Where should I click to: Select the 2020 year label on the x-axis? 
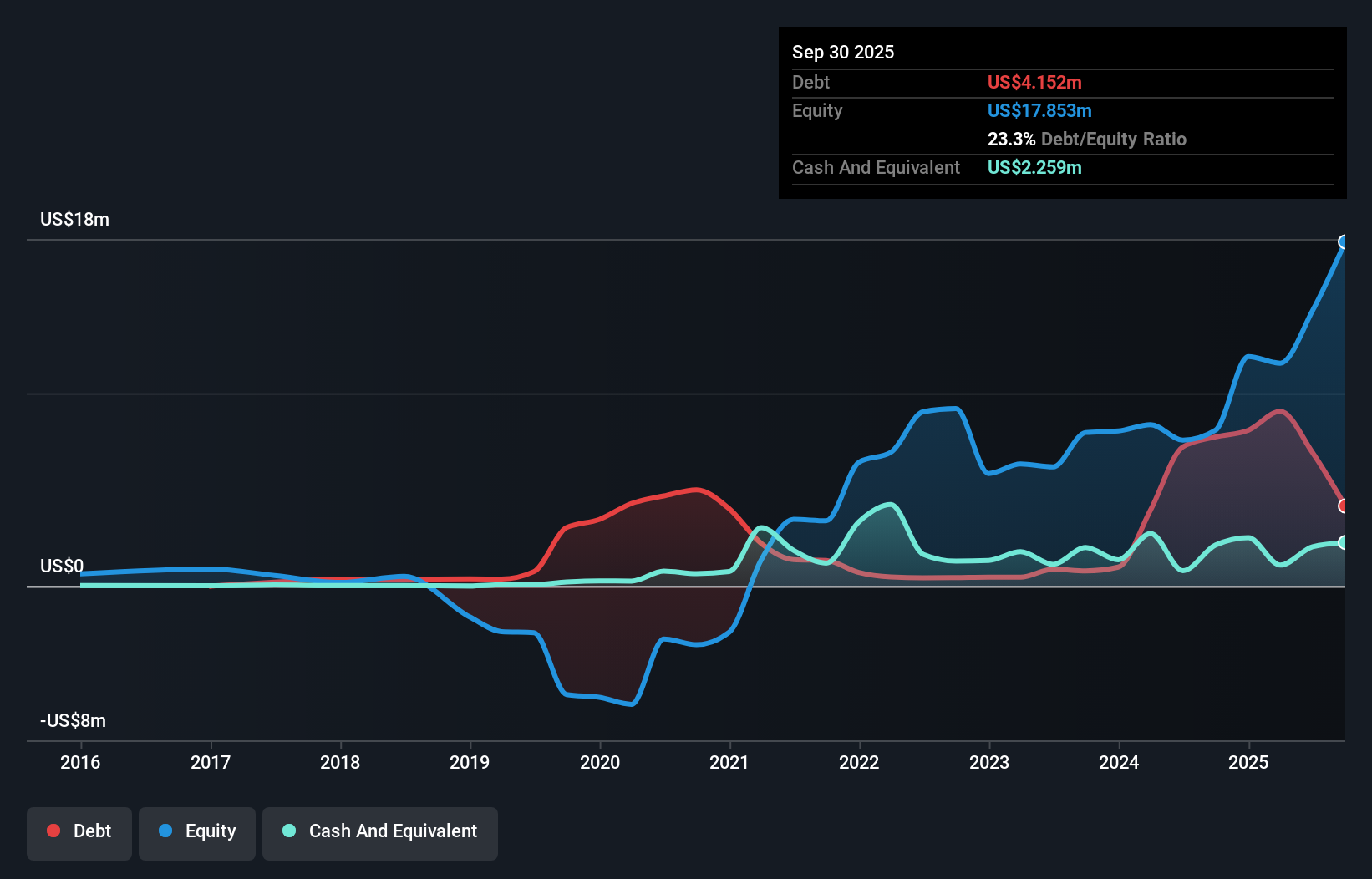click(599, 762)
